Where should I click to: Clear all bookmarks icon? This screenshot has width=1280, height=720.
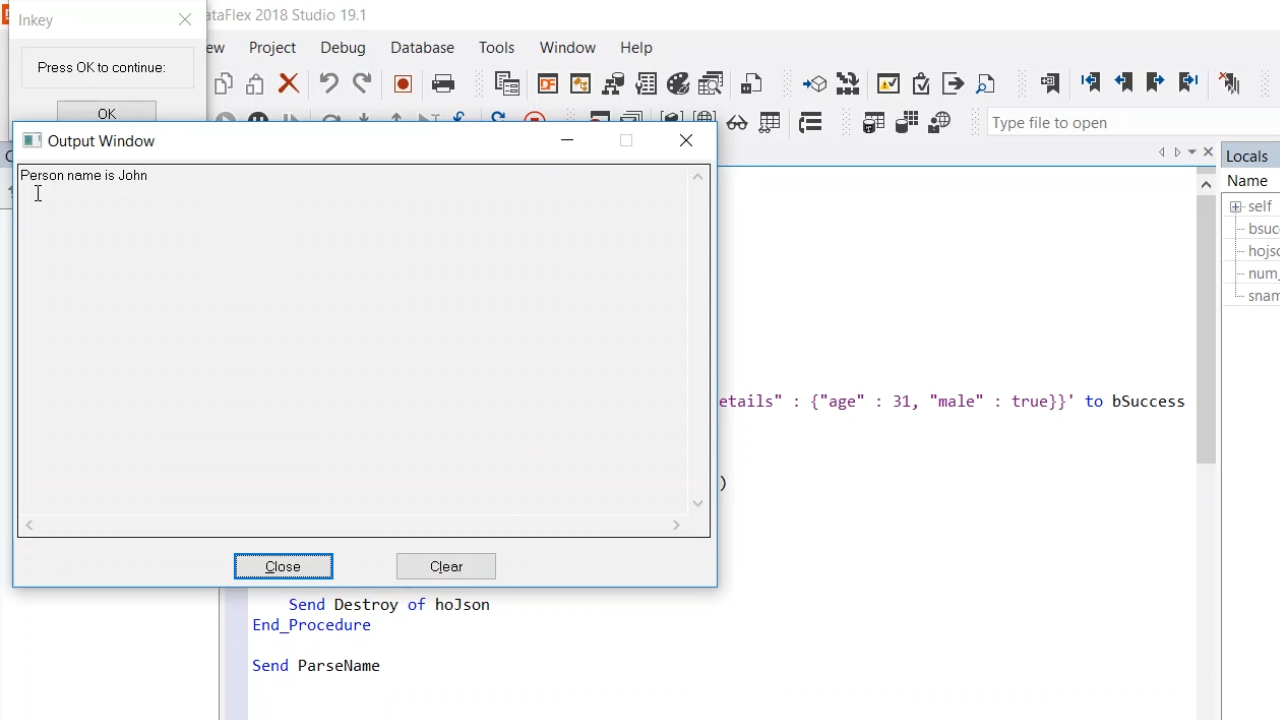pos(1229,84)
